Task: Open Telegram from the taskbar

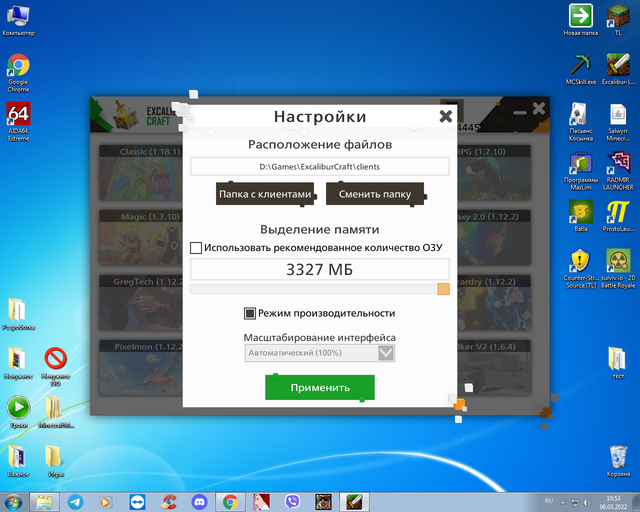Action: pos(75,502)
